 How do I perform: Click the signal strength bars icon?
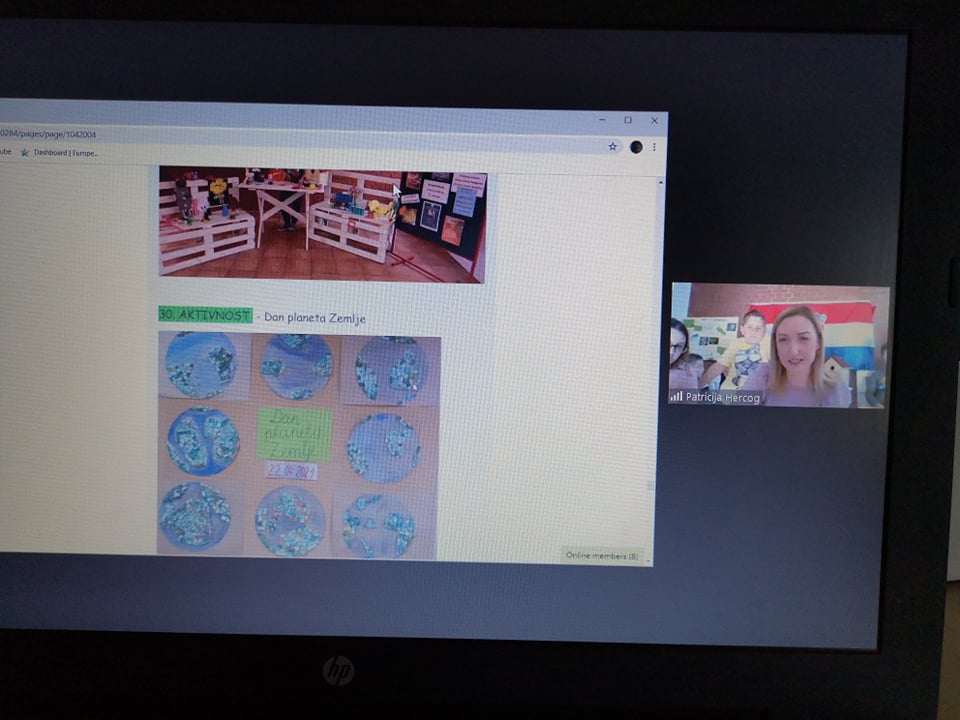coord(677,396)
